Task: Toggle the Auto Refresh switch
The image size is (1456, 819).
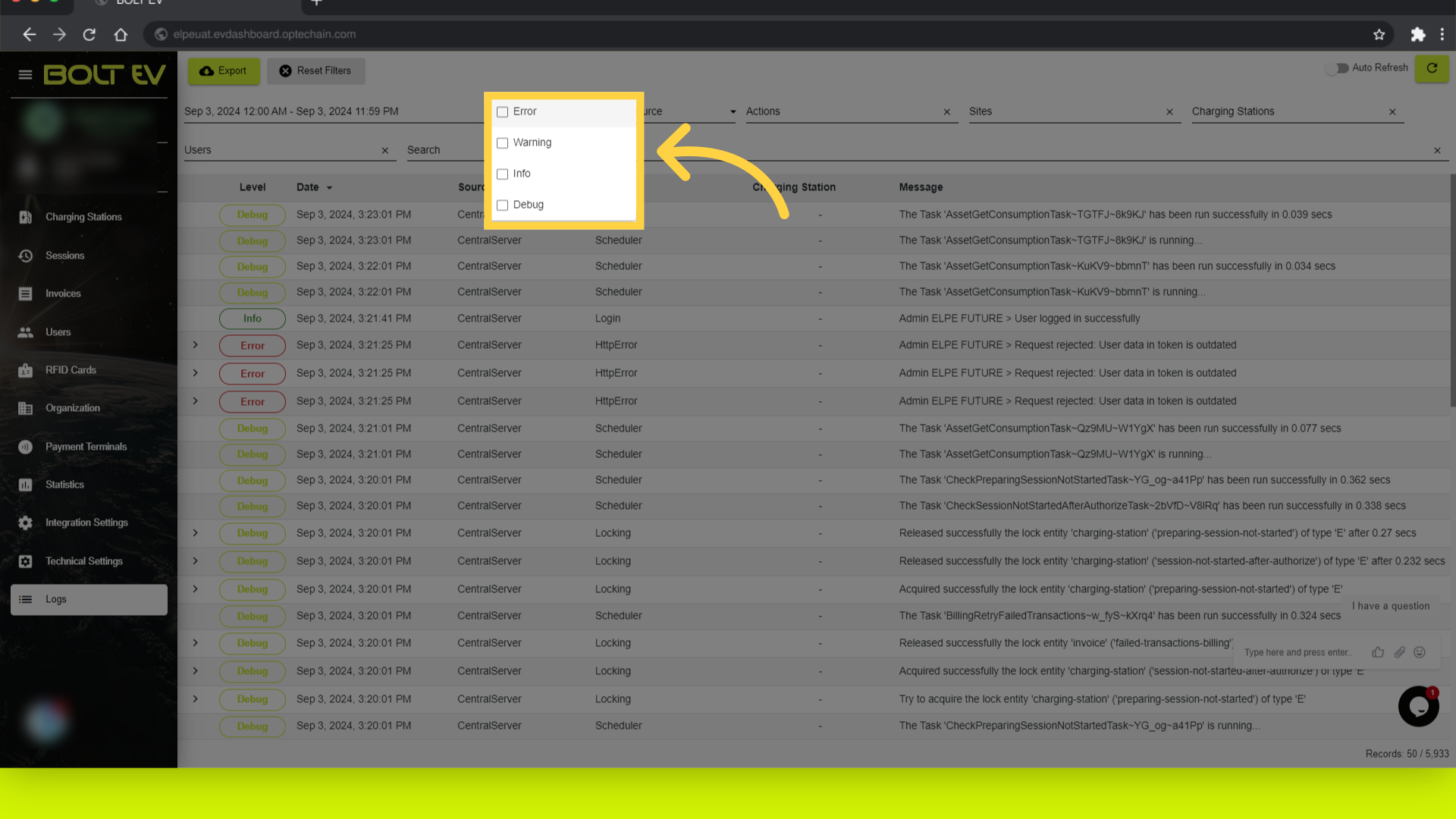Action: (1337, 68)
